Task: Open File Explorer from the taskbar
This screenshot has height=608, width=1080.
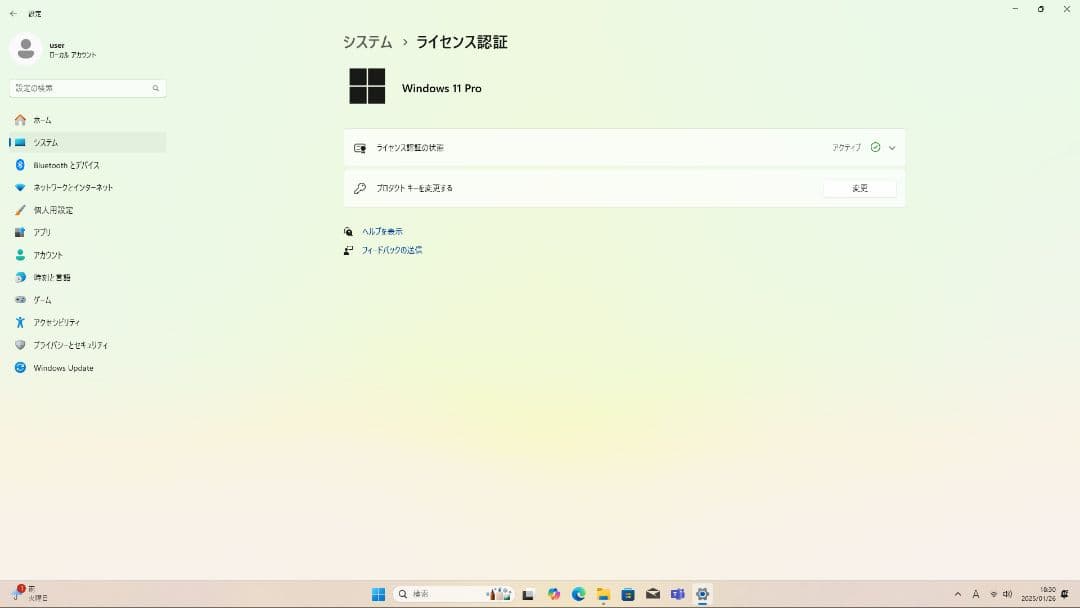Action: click(x=603, y=593)
